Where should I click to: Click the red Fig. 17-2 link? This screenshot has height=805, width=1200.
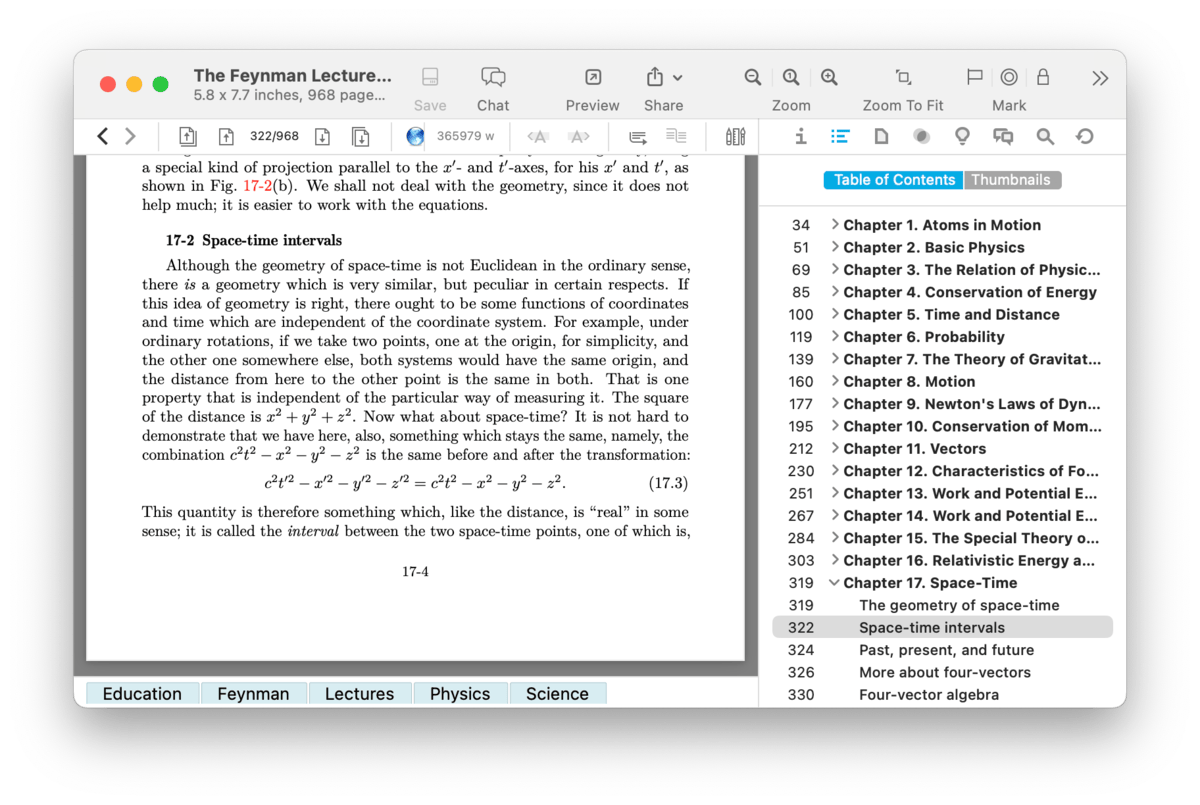(258, 186)
